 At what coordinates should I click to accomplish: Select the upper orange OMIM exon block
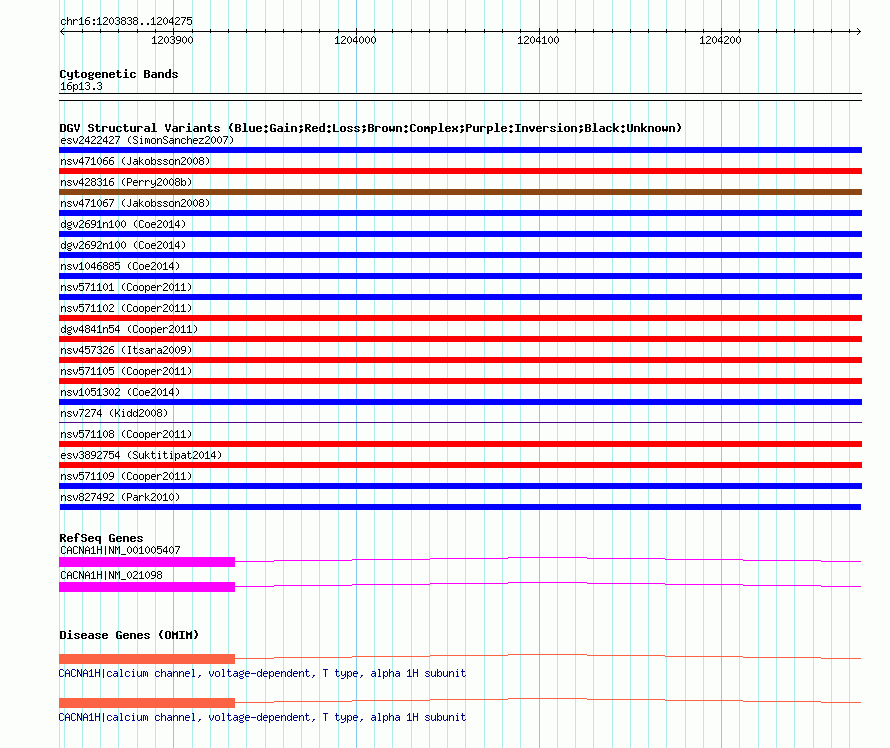point(147,659)
